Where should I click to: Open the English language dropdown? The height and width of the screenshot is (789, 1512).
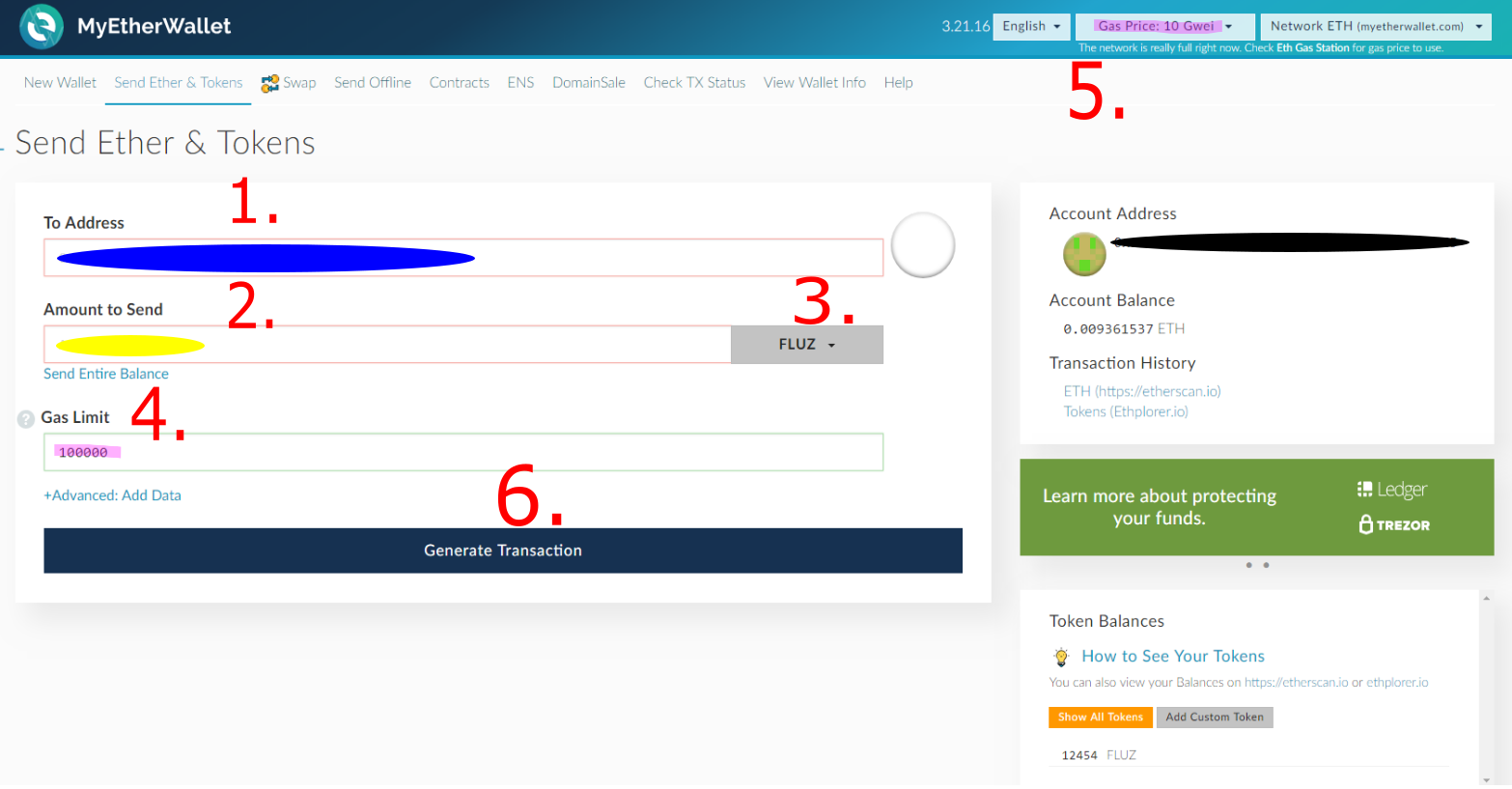[1032, 26]
